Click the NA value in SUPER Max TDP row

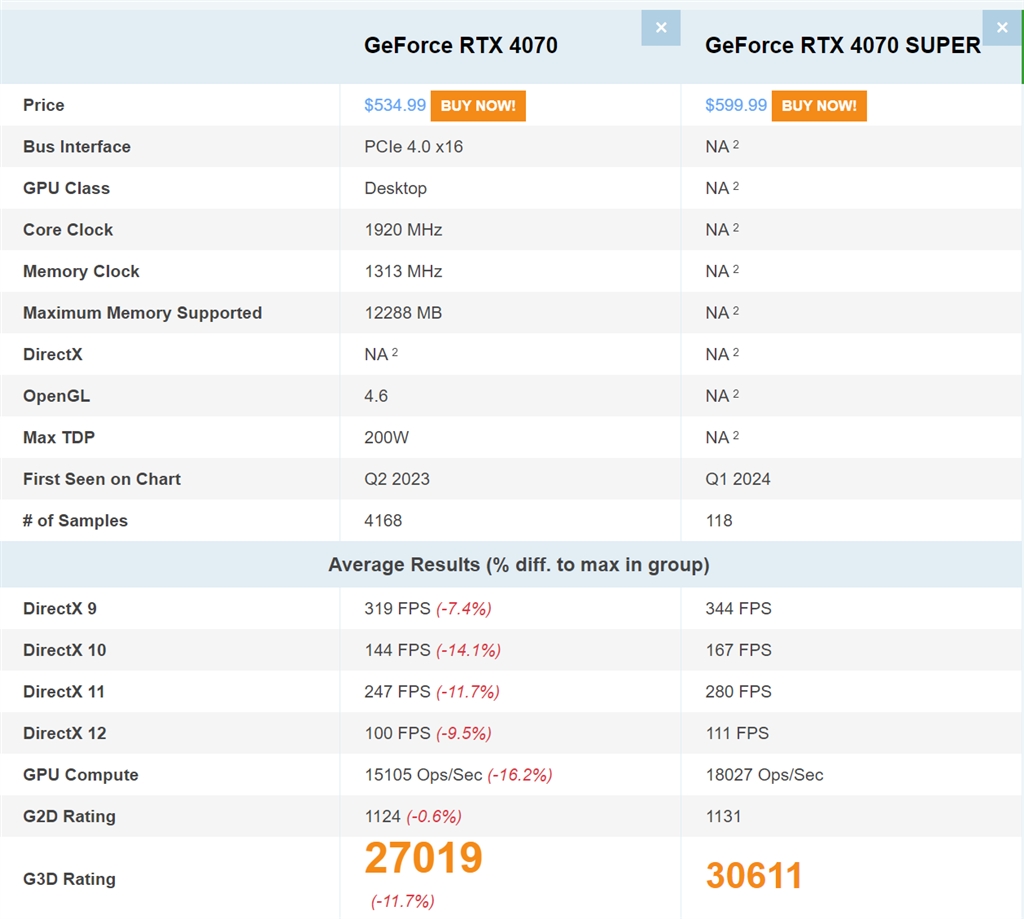point(722,438)
